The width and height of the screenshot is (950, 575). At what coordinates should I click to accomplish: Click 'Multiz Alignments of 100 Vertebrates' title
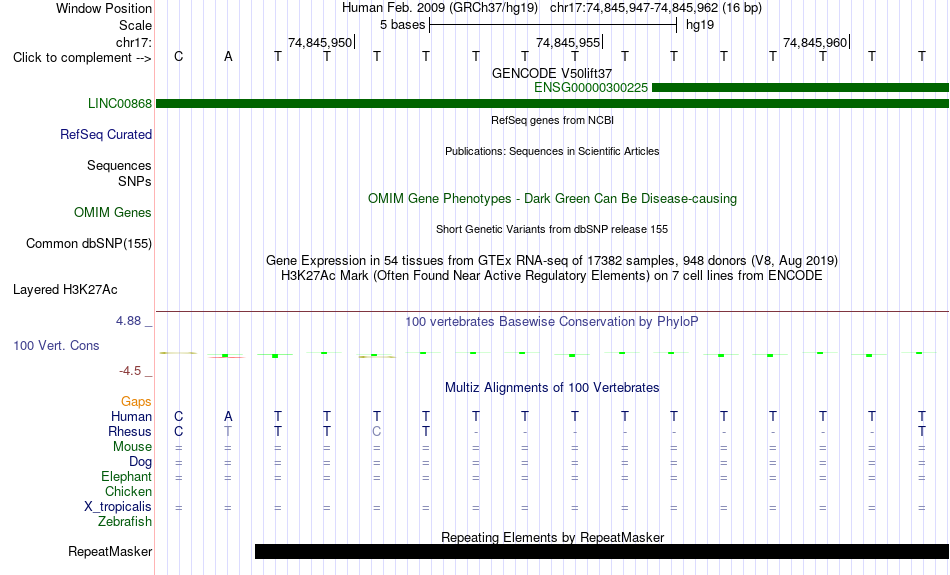tap(552, 388)
